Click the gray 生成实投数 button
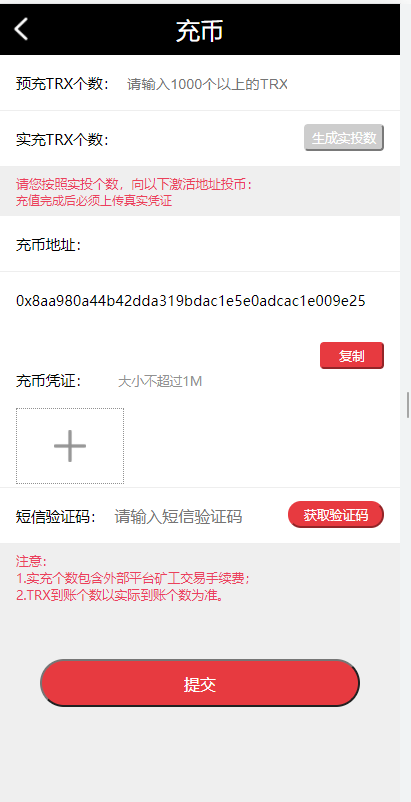 pos(344,138)
